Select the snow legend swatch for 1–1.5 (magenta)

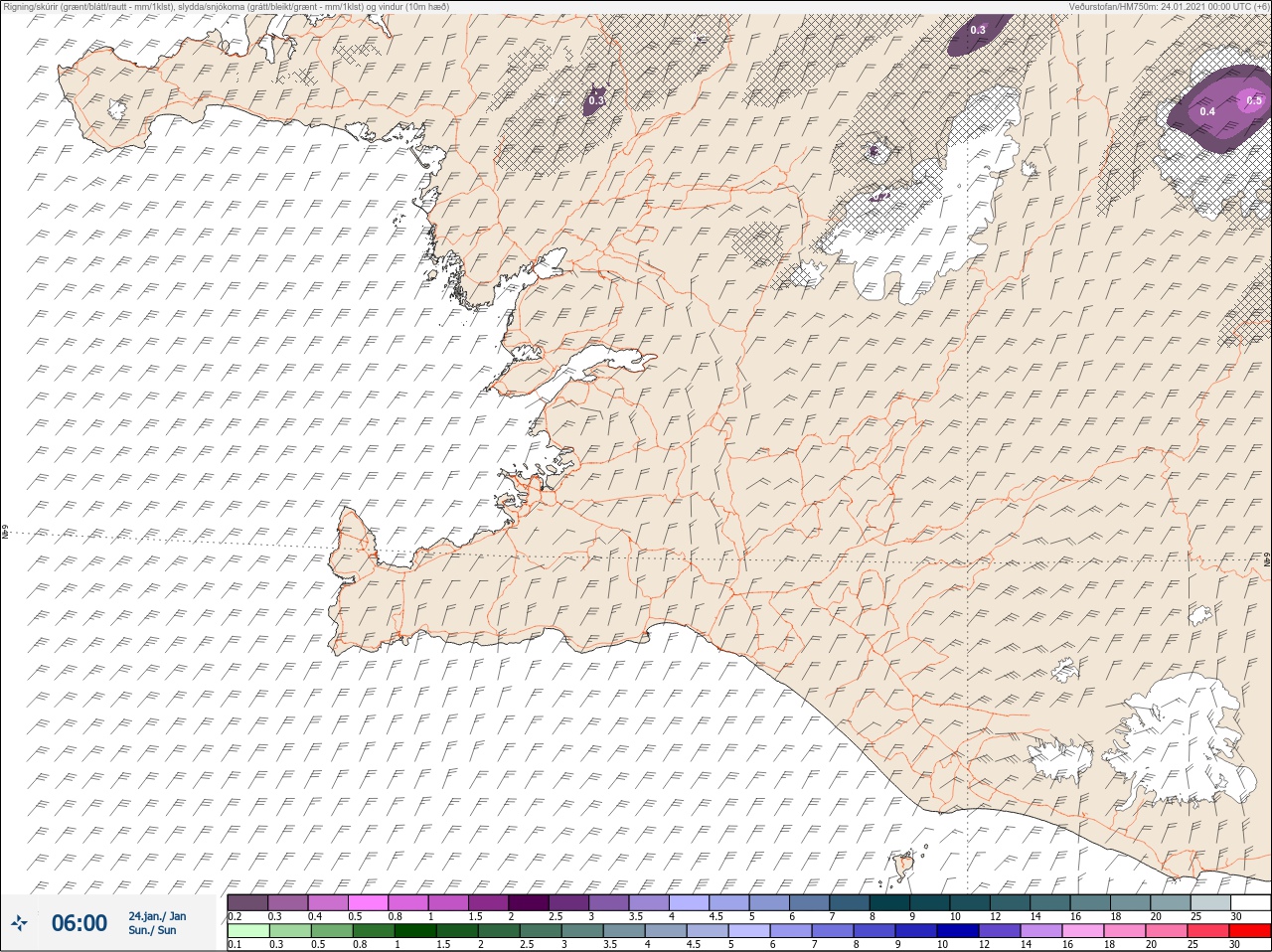pos(448,902)
